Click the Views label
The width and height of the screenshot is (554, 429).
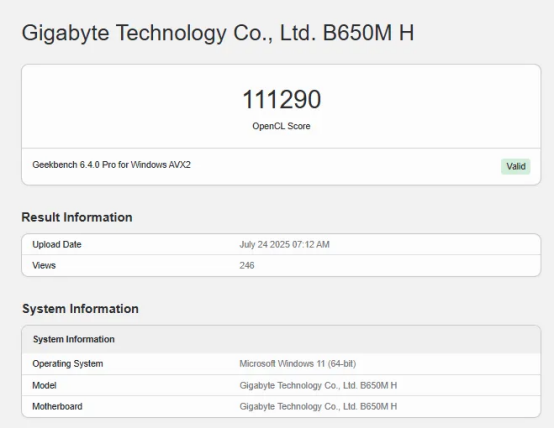44,265
